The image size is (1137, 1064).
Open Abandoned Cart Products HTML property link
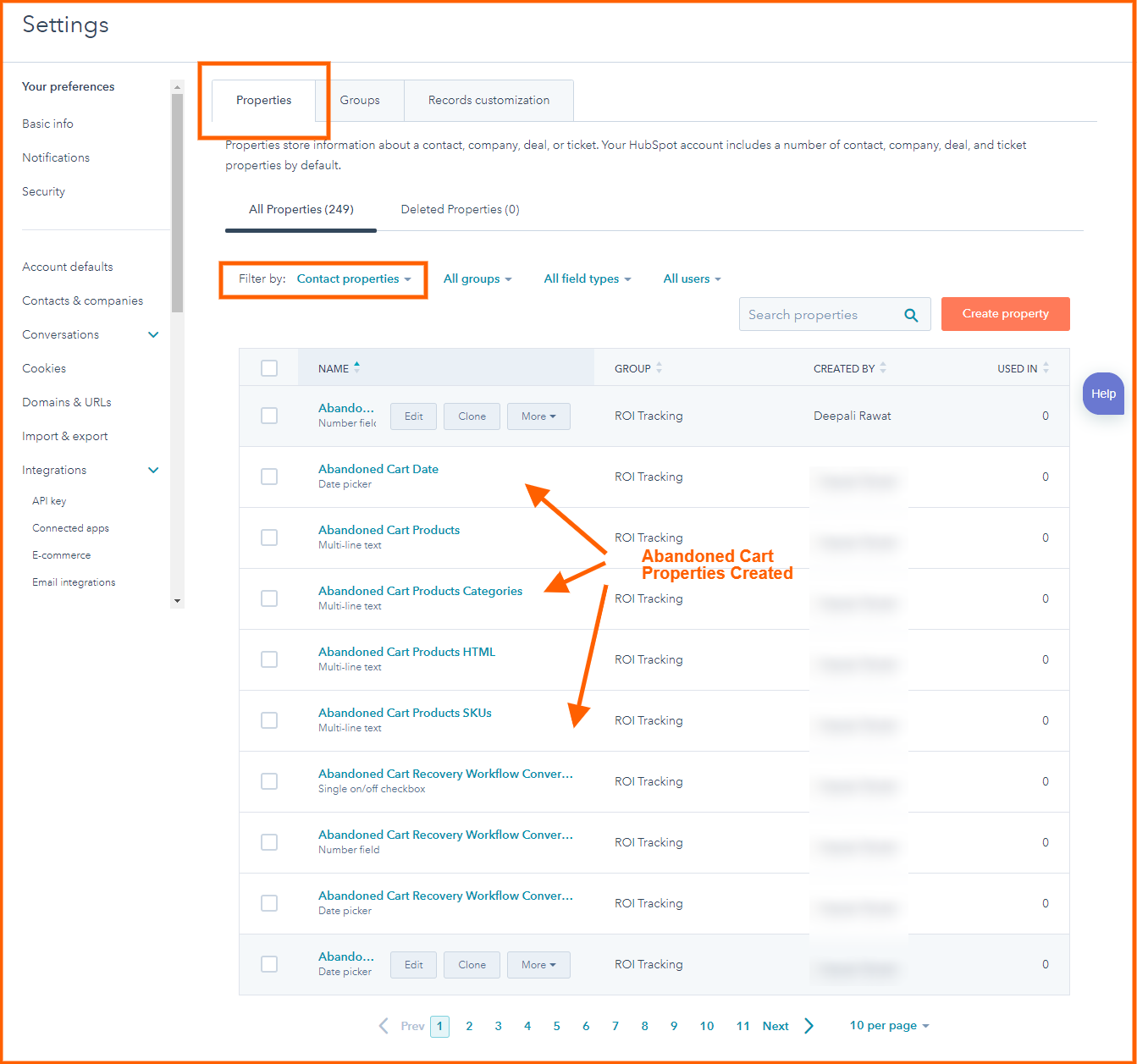406,652
